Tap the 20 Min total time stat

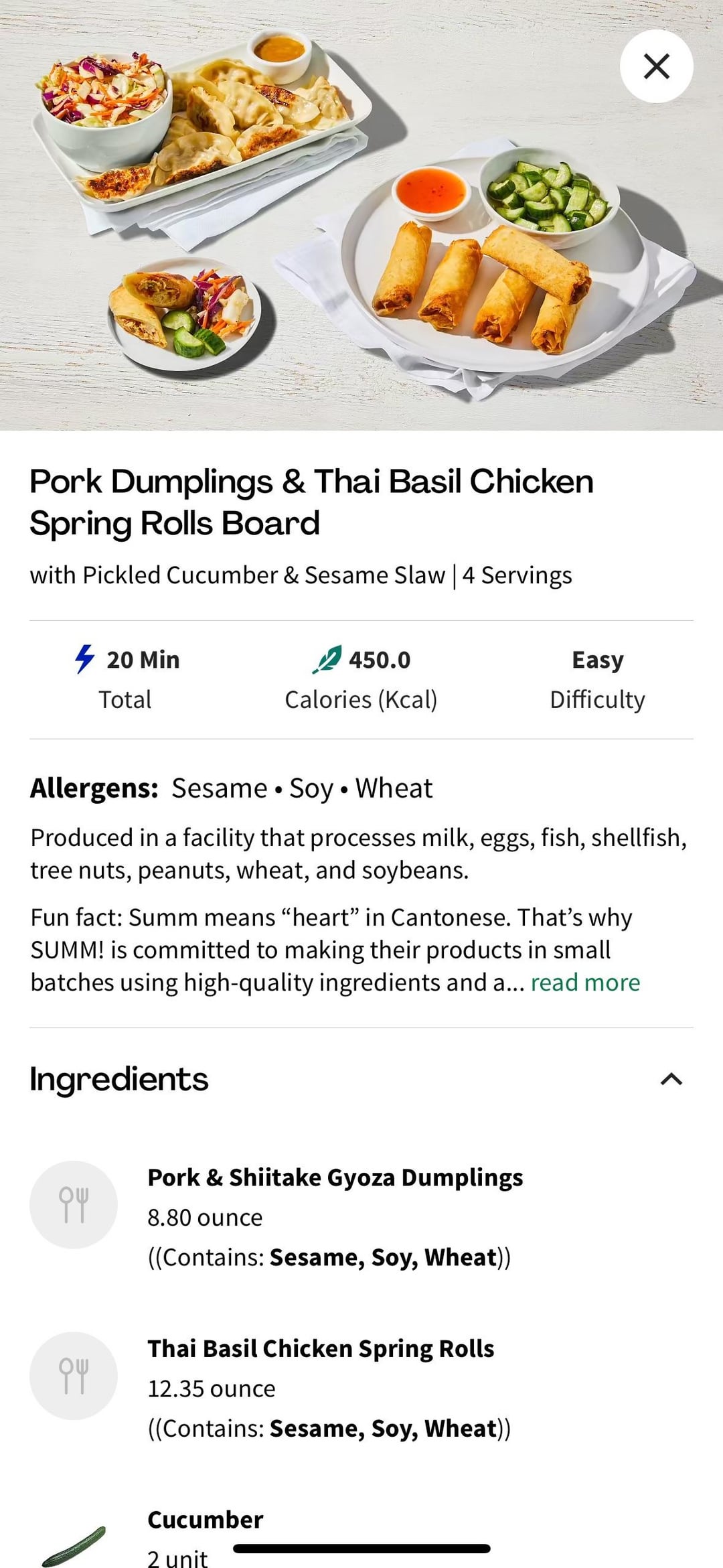click(127, 679)
